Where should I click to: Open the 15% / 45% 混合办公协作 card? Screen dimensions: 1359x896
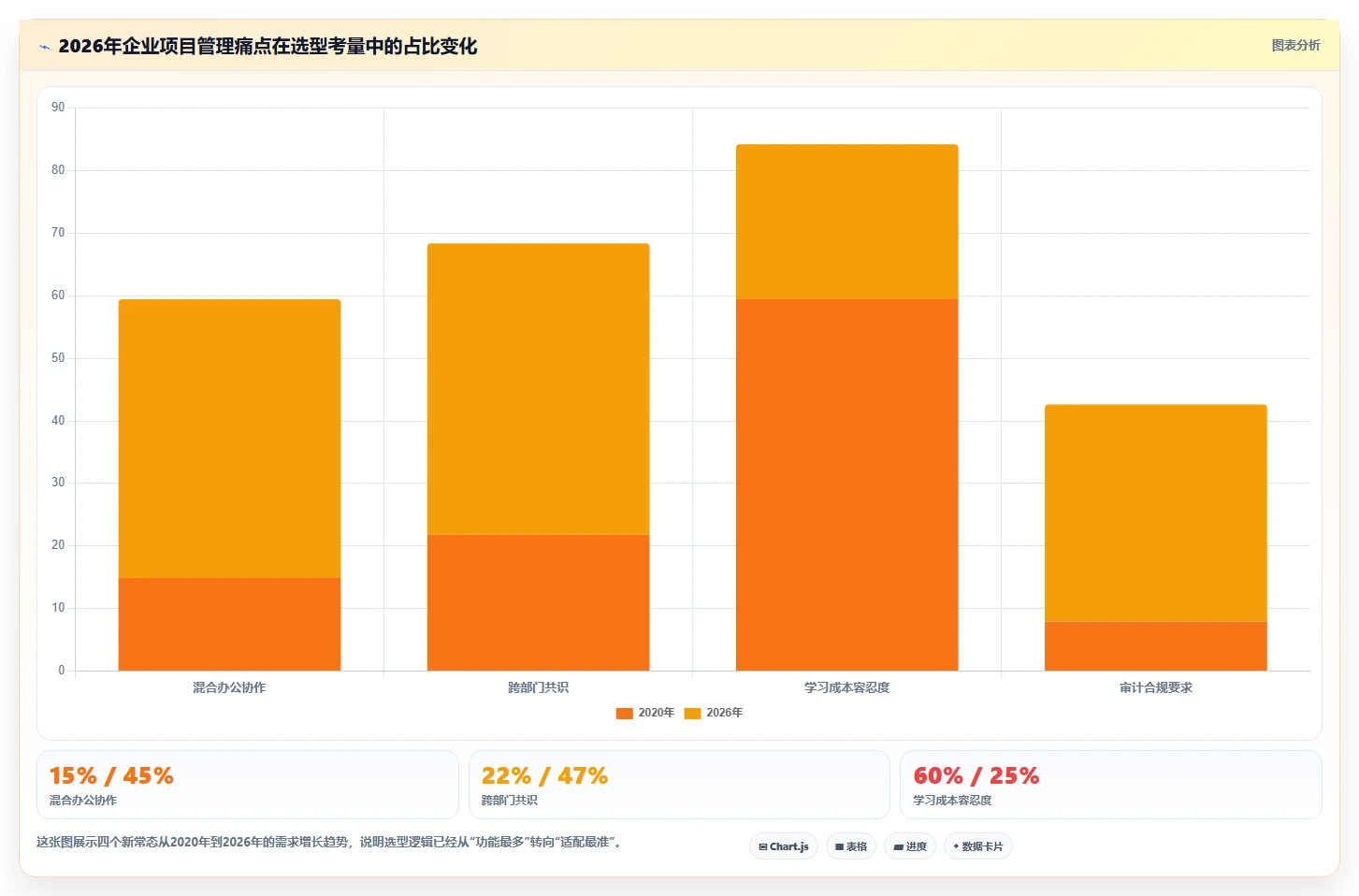(x=248, y=785)
